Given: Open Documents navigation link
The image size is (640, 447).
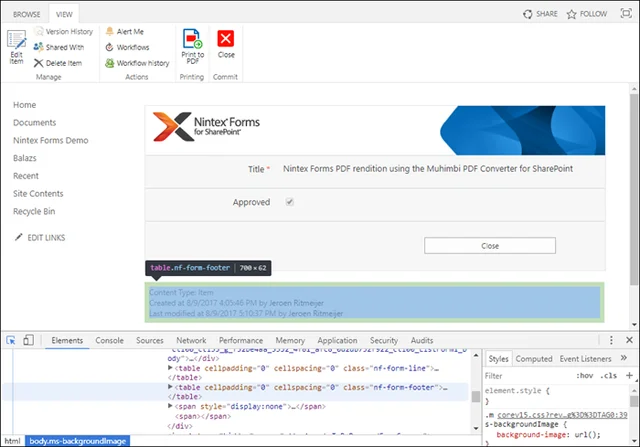Looking at the screenshot, I should click(34, 122).
